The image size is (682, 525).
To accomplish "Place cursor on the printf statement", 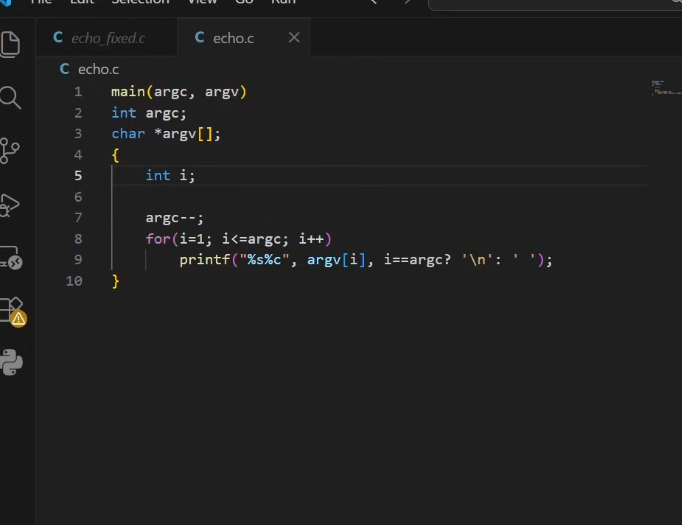I will pyautogui.click(x=212, y=260).
